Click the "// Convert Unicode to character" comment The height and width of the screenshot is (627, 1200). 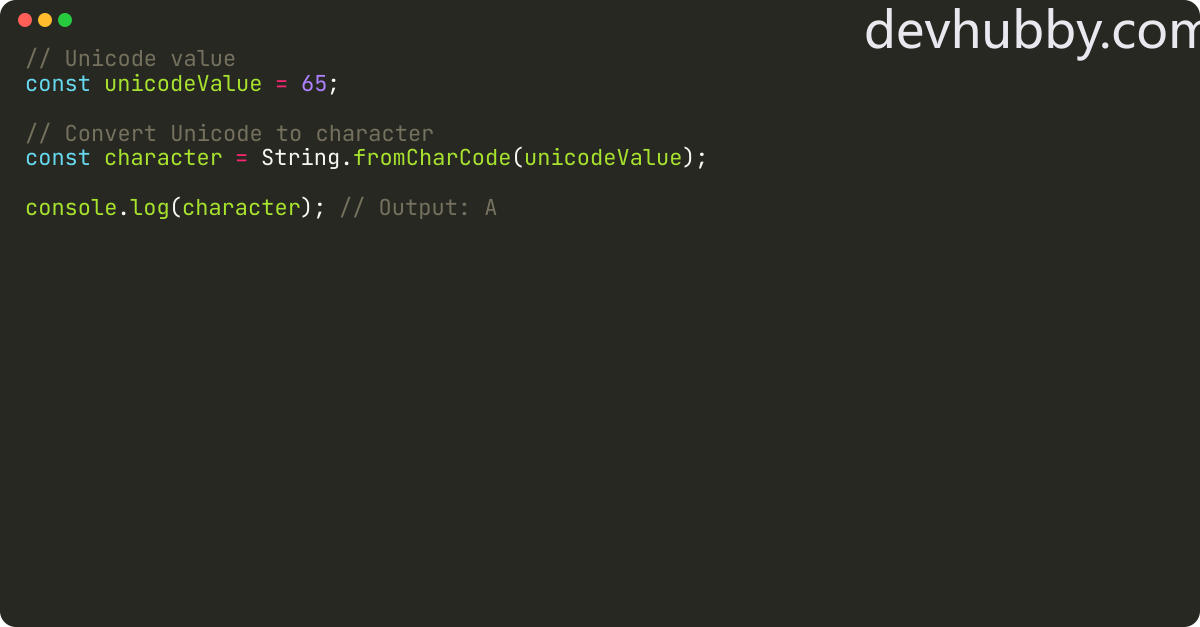tap(229, 134)
